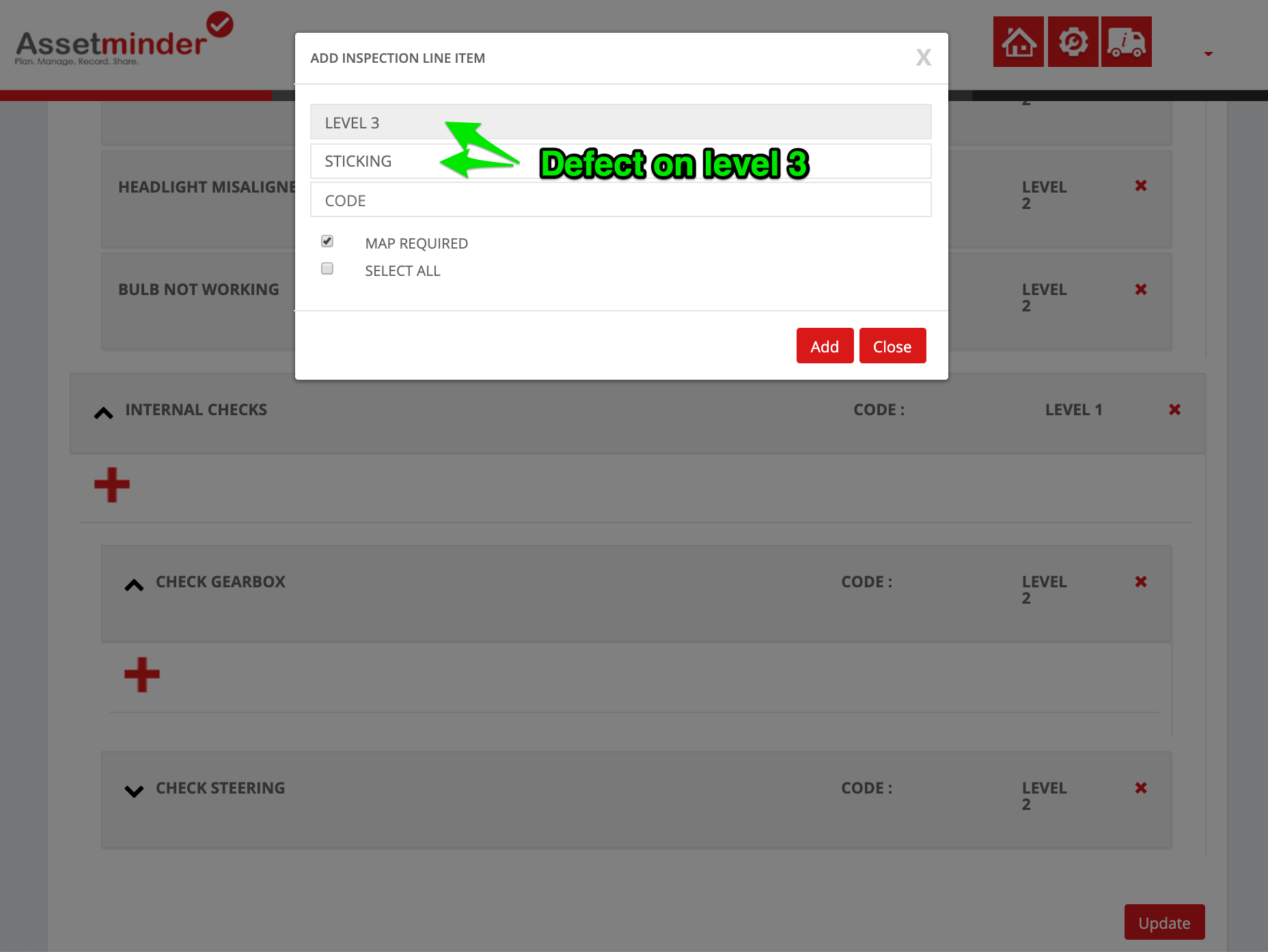Open the home icon in header
The height and width of the screenshot is (952, 1268).
(x=1018, y=42)
